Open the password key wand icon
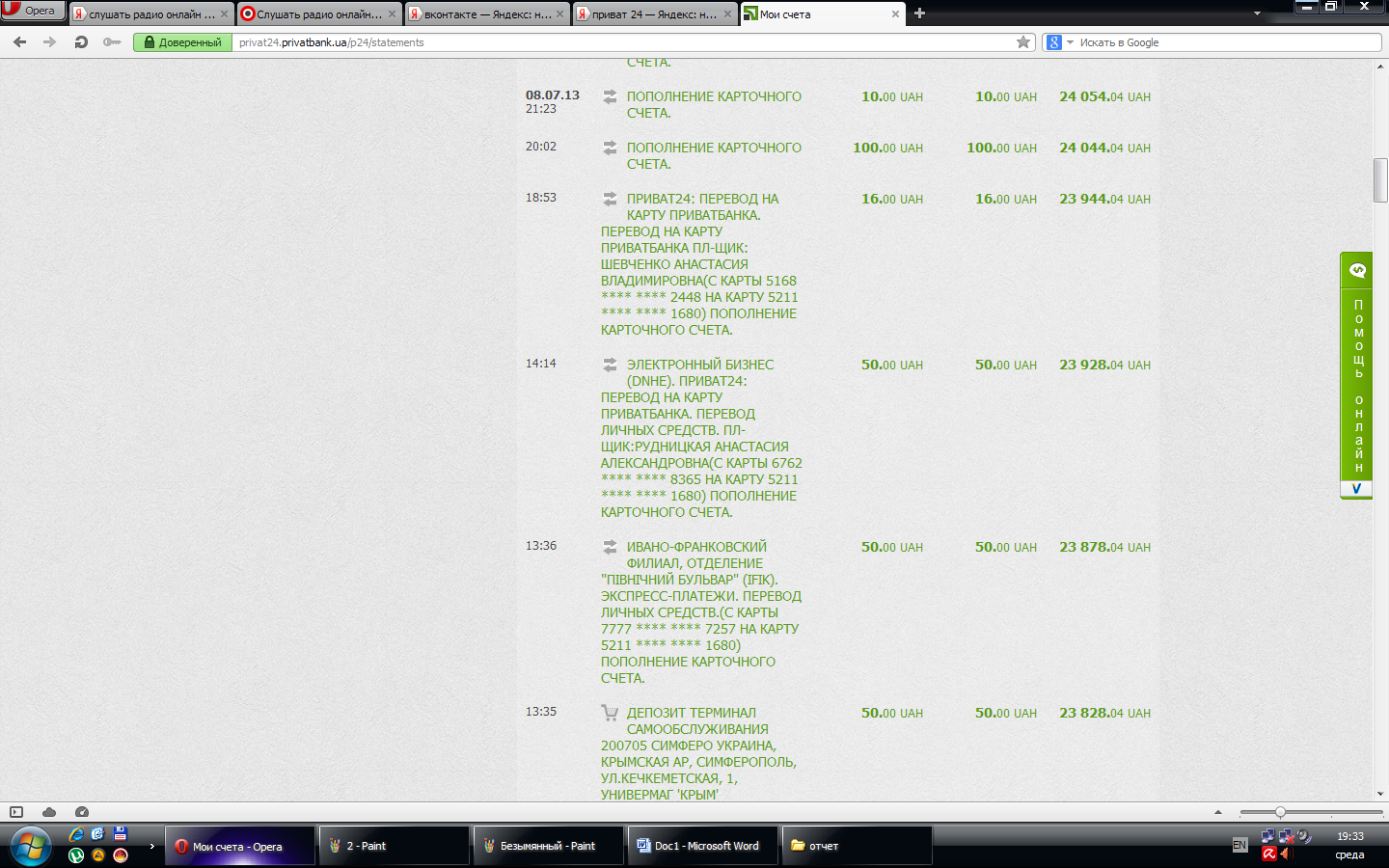Viewport: 1389px width, 868px height. [x=112, y=41]
